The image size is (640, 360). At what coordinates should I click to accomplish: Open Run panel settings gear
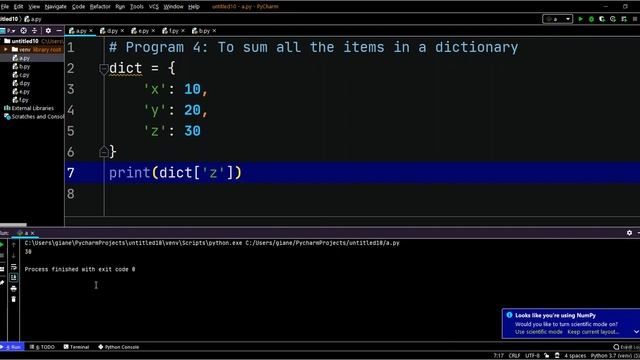(629, 233)
